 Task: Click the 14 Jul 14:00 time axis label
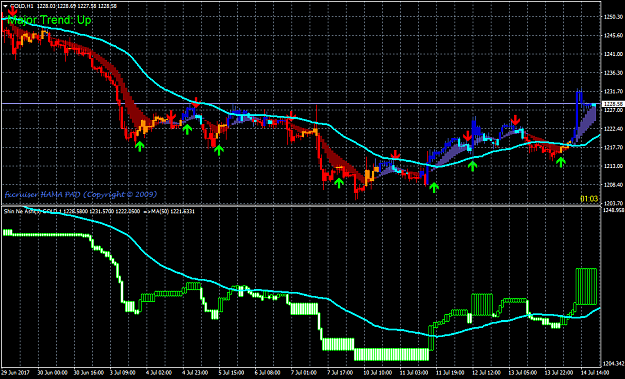click(594, 373)
